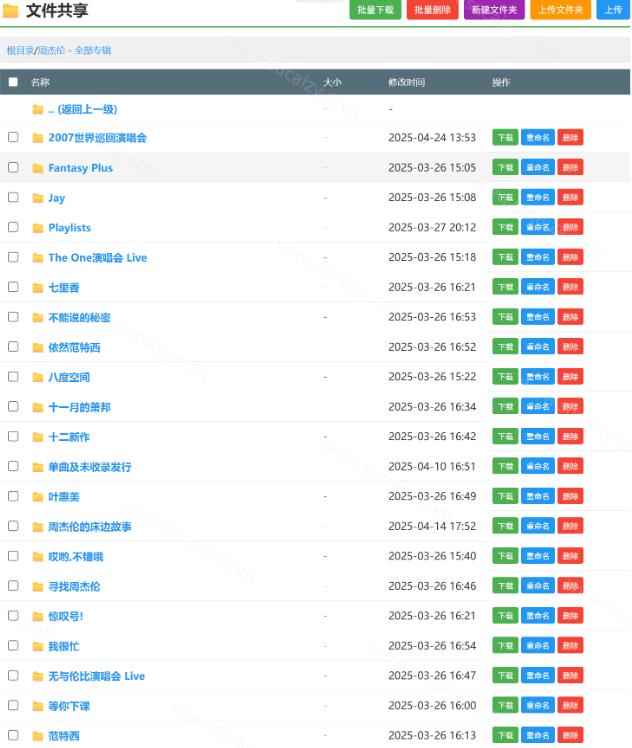Rename the 惊叹号! folder

[x=538, y=616]
